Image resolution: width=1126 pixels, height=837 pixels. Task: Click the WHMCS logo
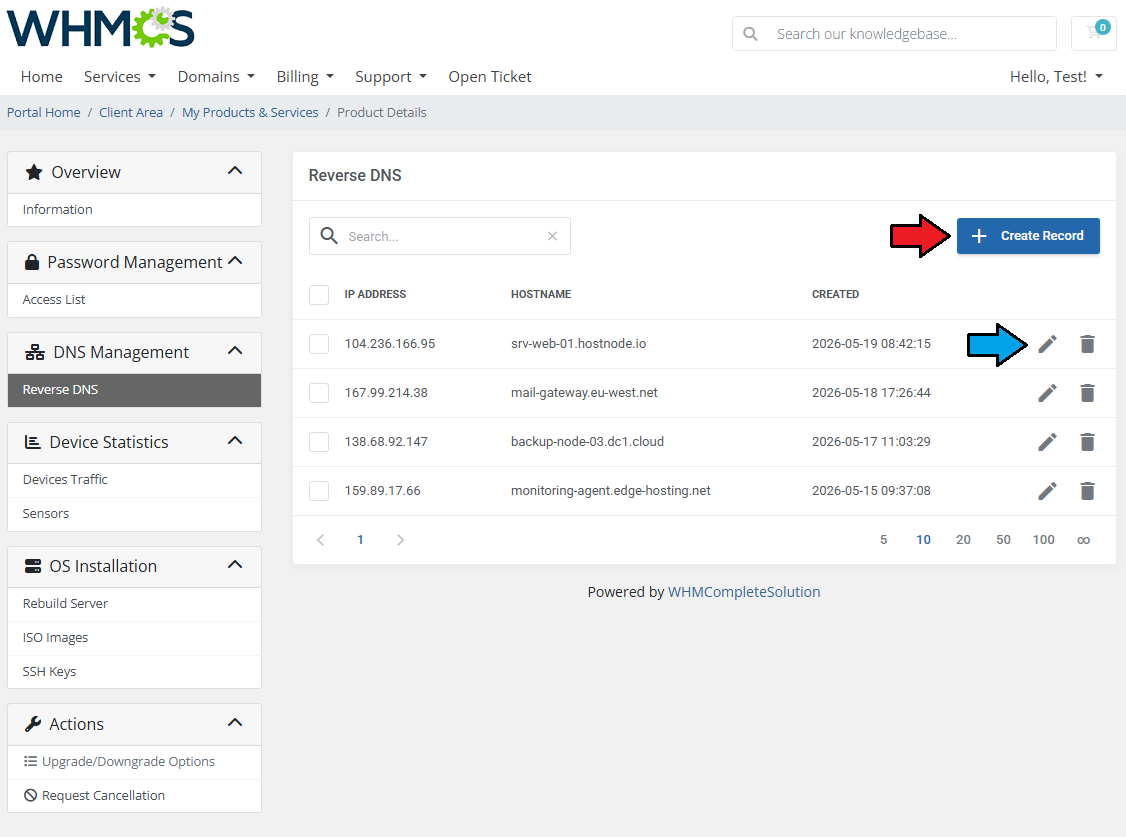(101, 27)
